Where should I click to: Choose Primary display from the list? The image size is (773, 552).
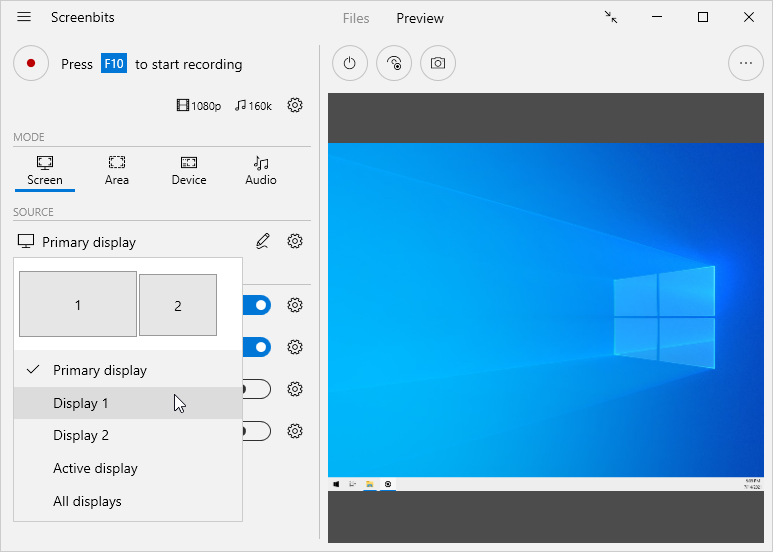coord(128,370)
